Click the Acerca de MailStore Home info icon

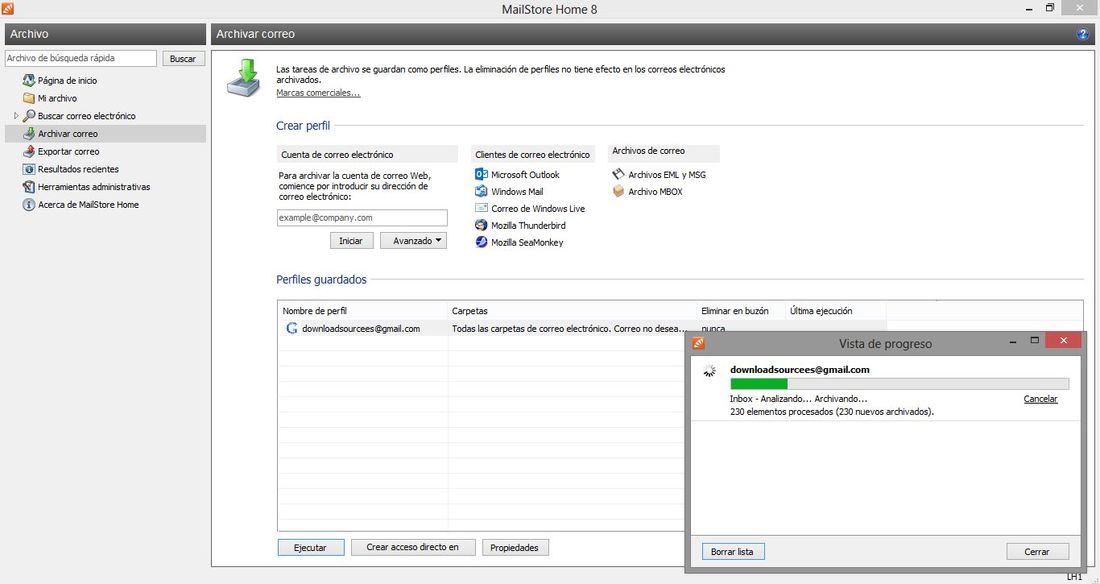tap(29, 204)
